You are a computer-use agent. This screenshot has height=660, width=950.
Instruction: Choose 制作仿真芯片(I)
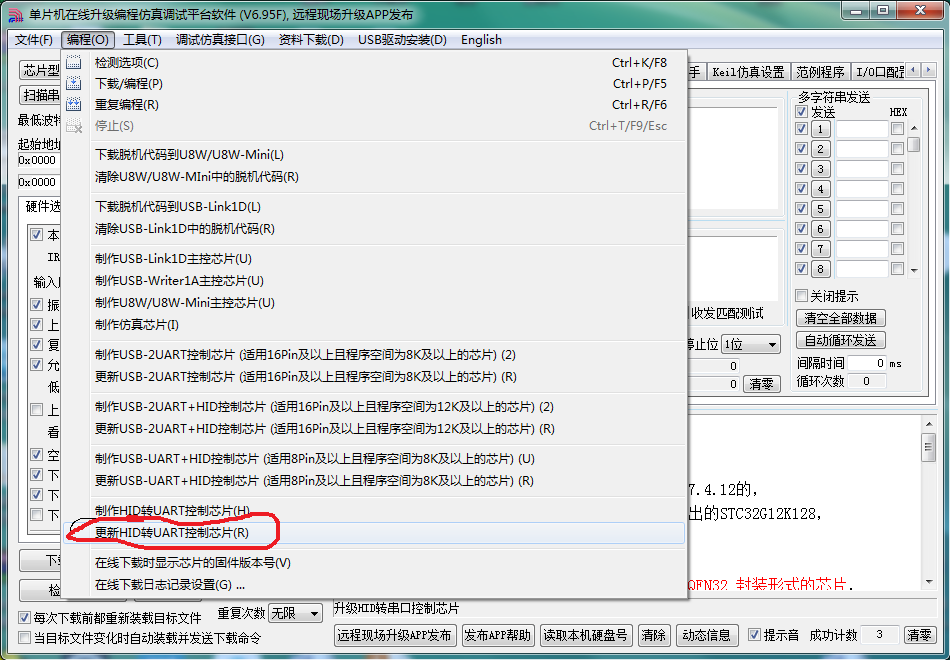click(x=374, y=325)
